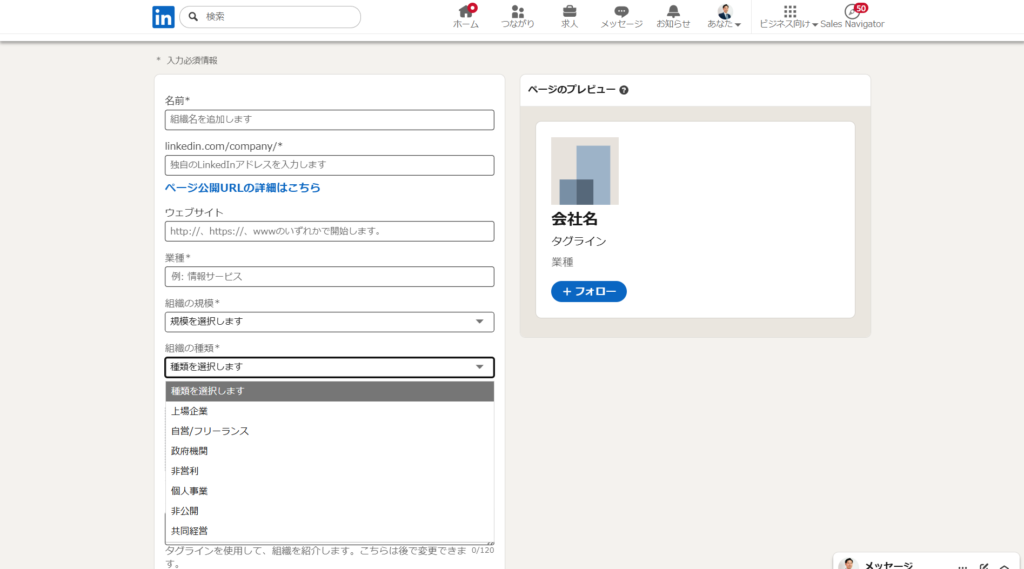The height and width of the screenshot is (569, 1024).
Task: Open the つながり network icon
Action: coord(517,16)
